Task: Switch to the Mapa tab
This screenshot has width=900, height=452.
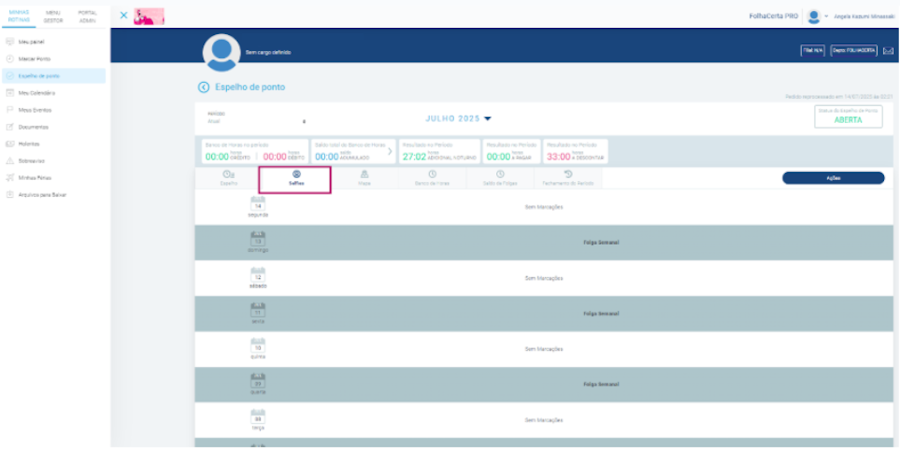Action: click(x=364, y=178)
